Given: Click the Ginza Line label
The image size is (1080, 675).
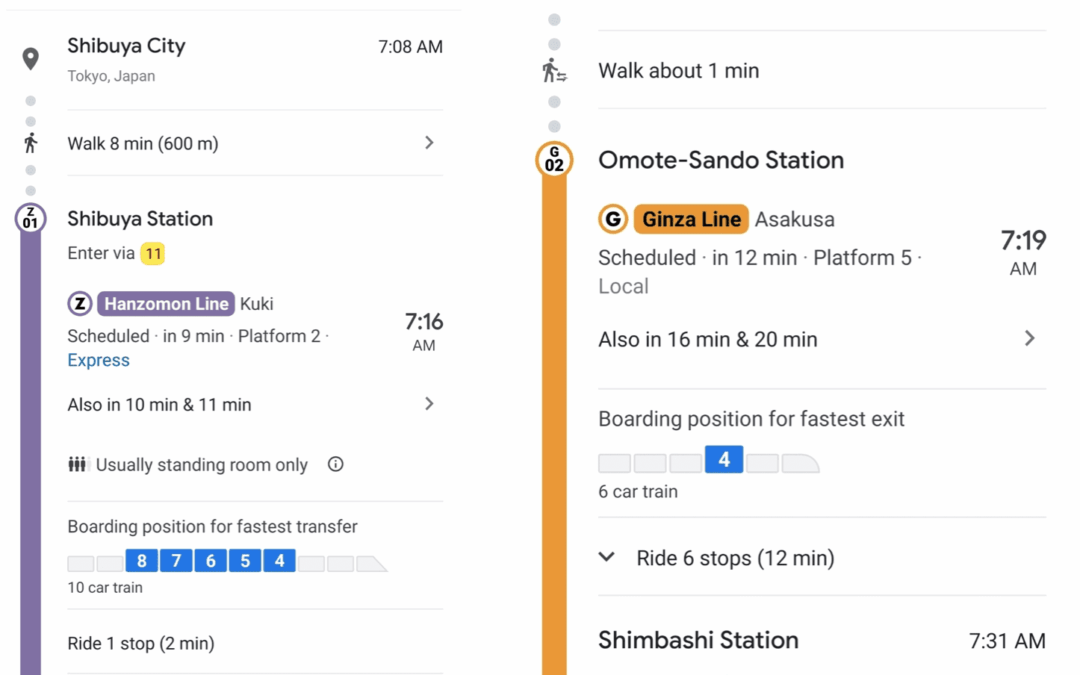Looking at the screenshot, I should (x=691, y=219).
